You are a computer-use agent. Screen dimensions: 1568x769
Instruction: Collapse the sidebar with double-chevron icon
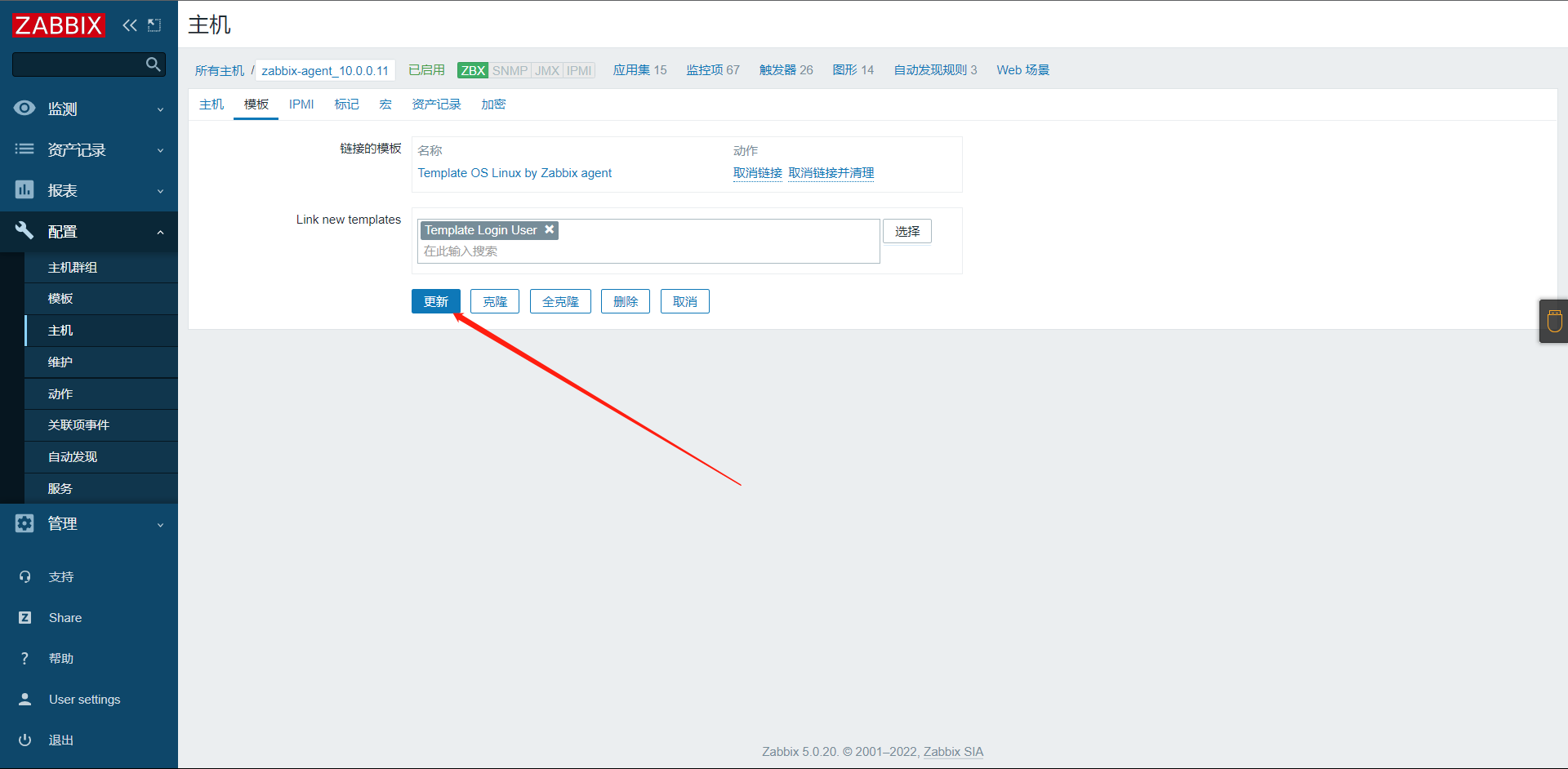click(x=130, y=25)
